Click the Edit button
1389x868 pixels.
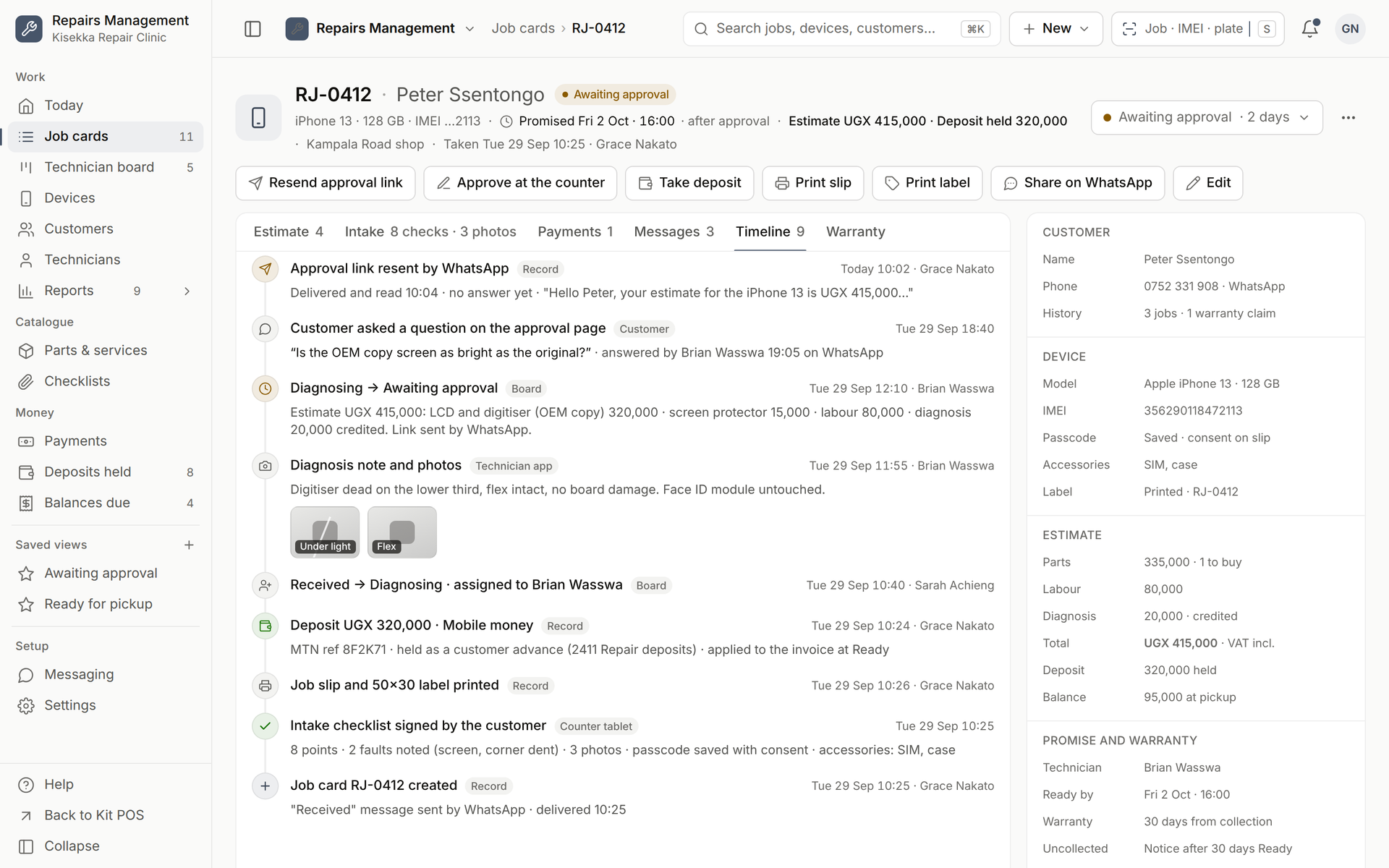(x=1207, y=183)
